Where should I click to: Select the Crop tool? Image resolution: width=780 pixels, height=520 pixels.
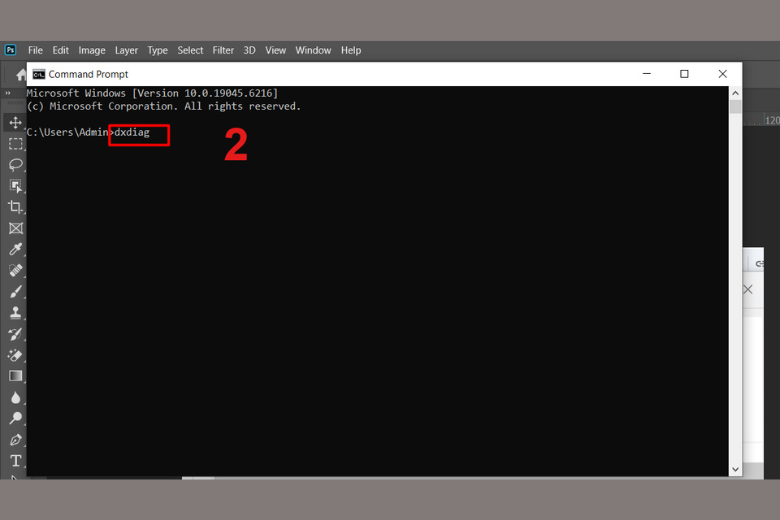coord(15,207)
